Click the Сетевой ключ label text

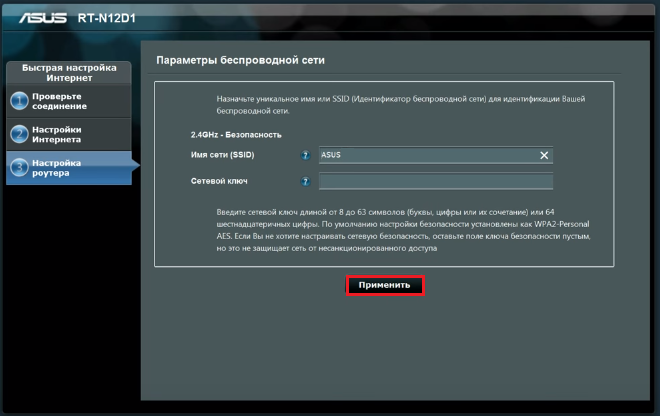tap(218, 181)
